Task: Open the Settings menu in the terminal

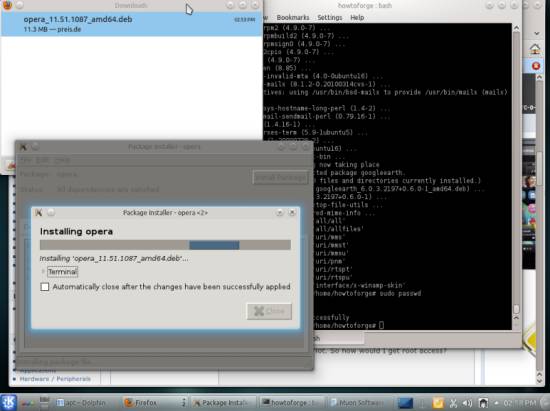Action: [x=329, y=18]
